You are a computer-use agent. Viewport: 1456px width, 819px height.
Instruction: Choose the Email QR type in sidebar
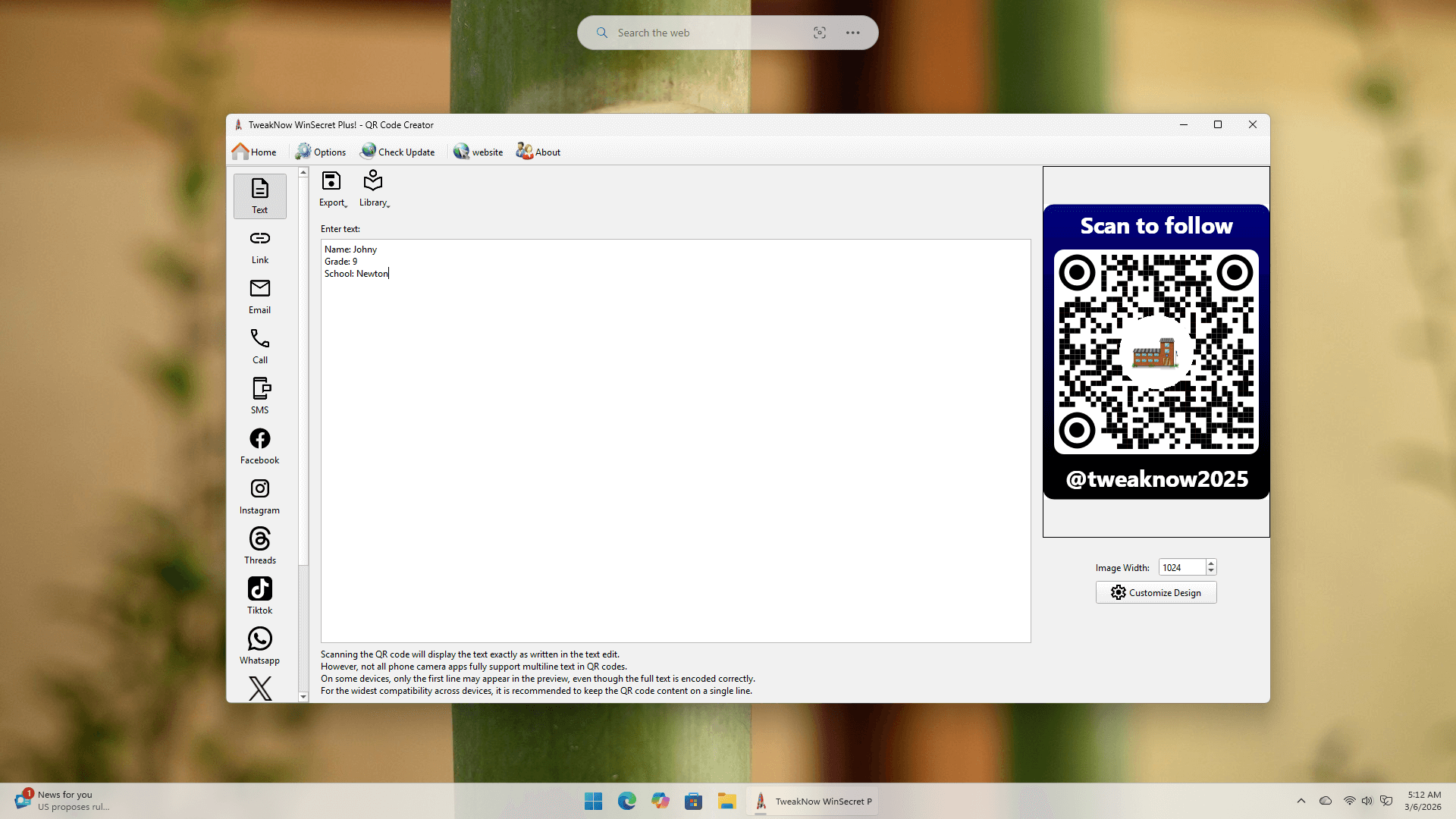point(259,296)
